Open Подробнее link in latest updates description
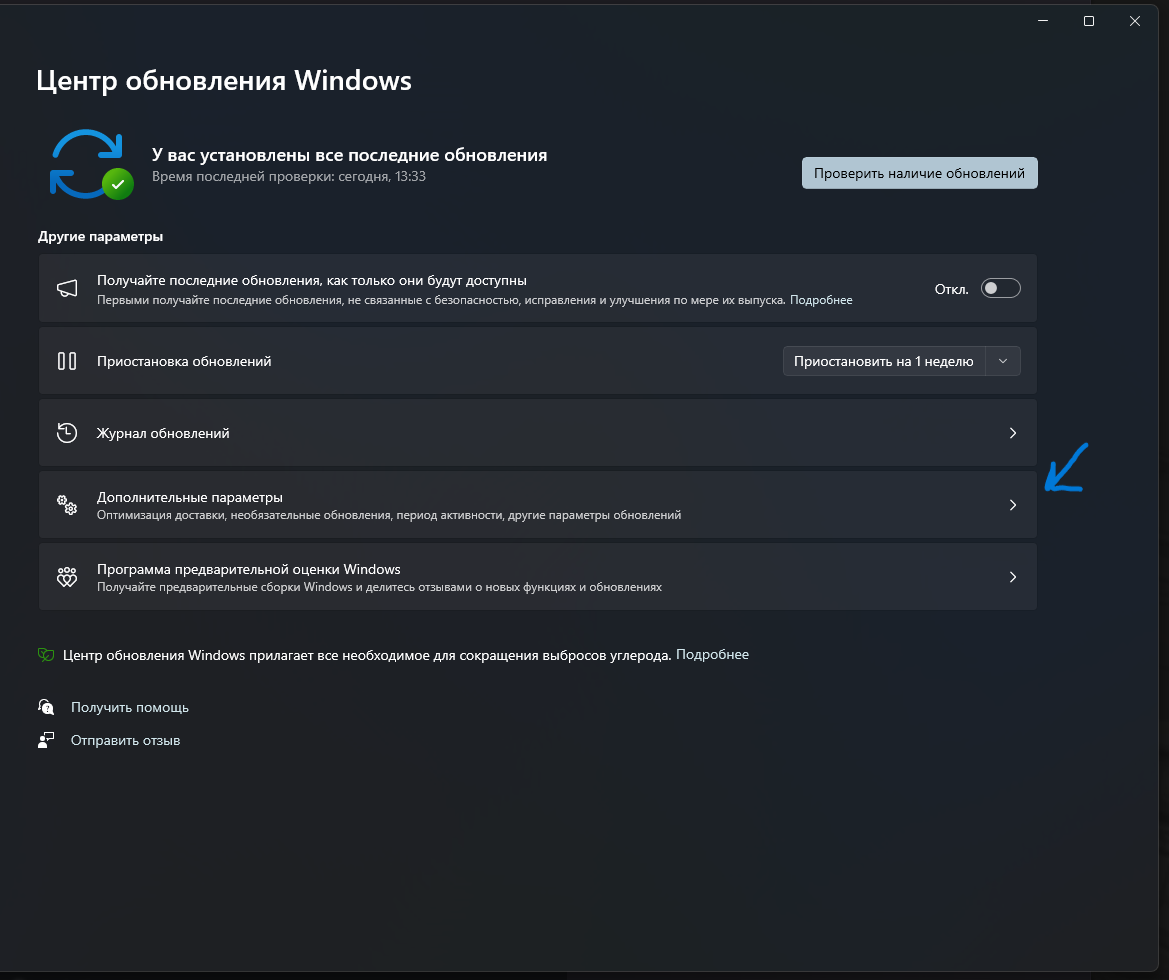This screenshot has height=980, width=1169. [821, 300]
